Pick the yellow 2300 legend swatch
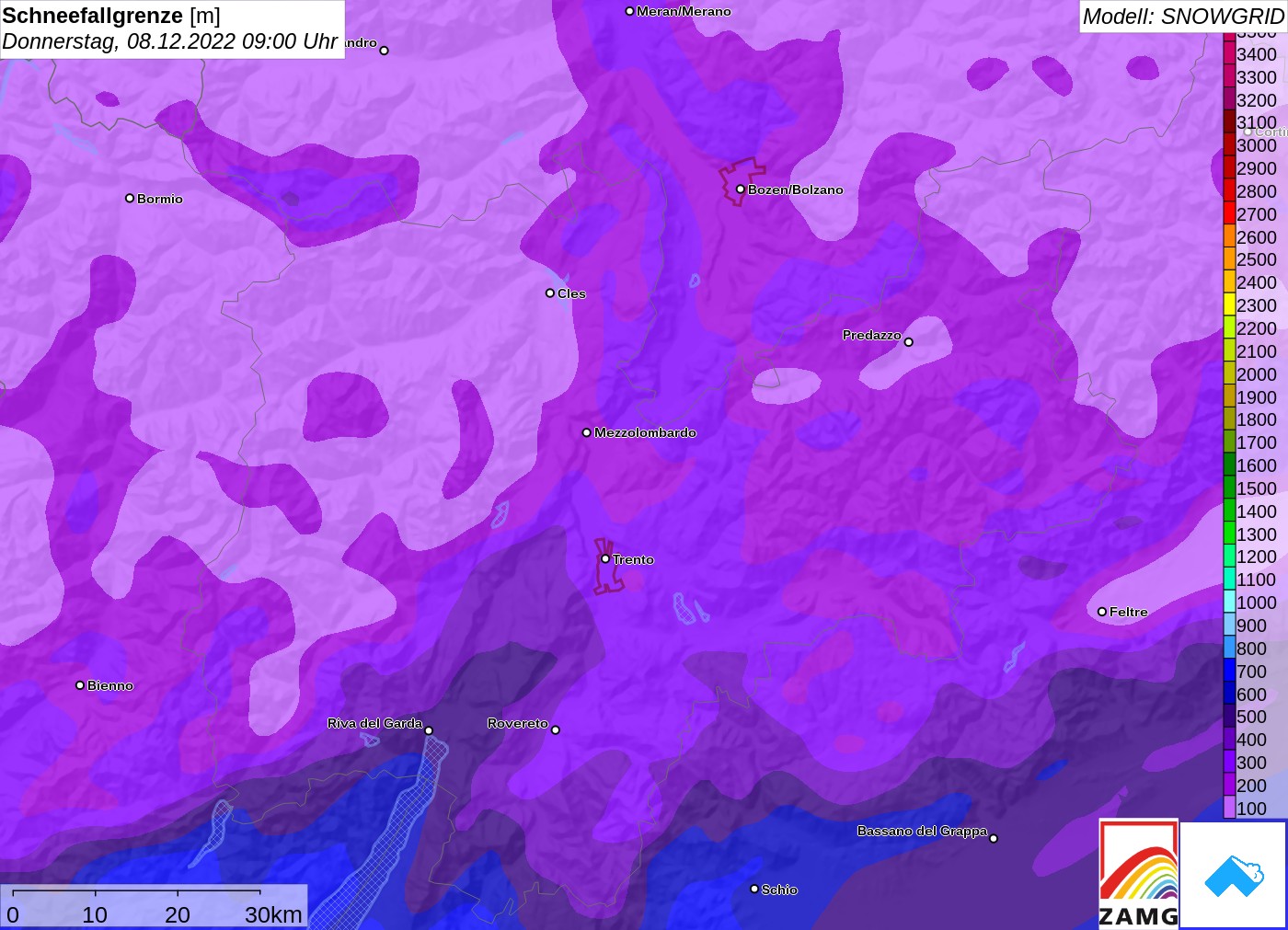 click(1229, 305)
